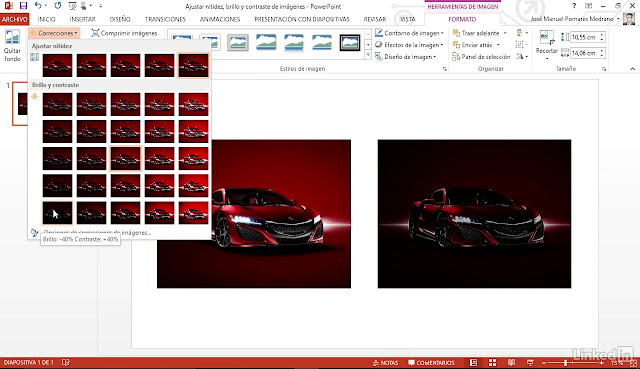Switch to the INSERTAR tab
Image resolution: width=640 pixels, height=369 pixels.
point(82,19)
